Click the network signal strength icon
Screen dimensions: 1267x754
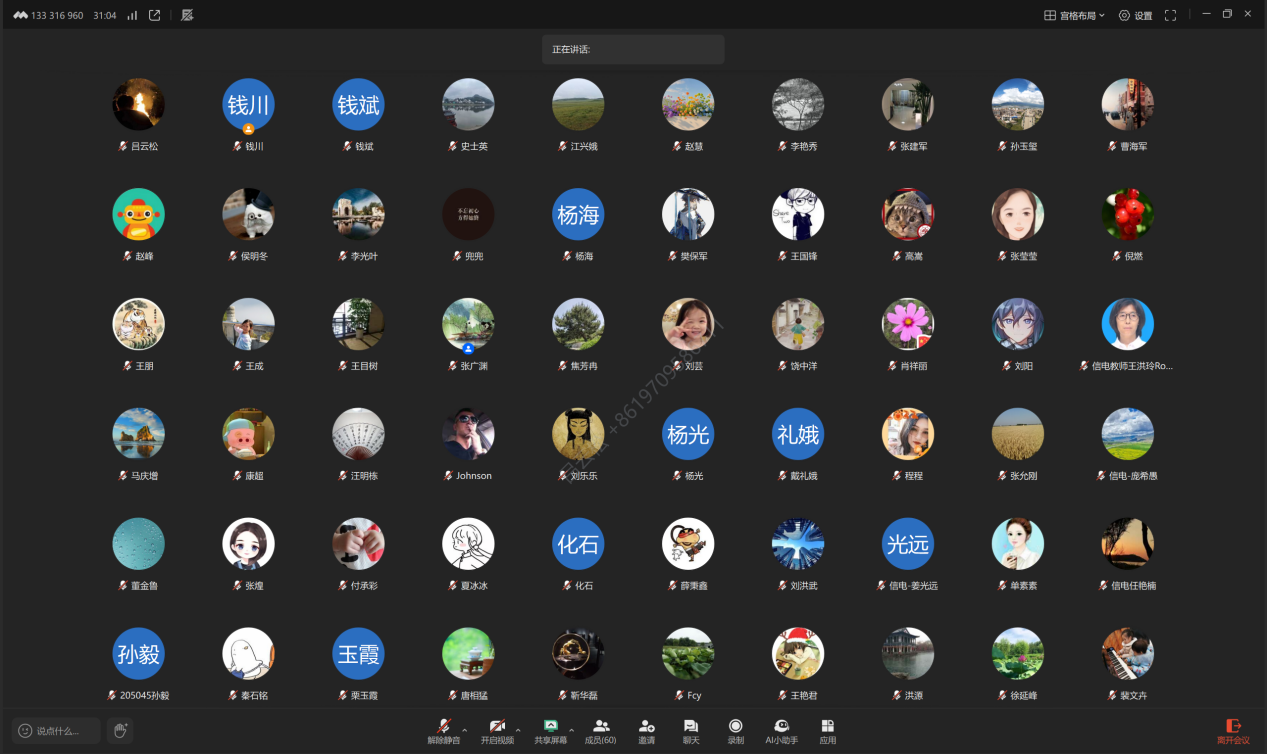click(x=132, y=15)
